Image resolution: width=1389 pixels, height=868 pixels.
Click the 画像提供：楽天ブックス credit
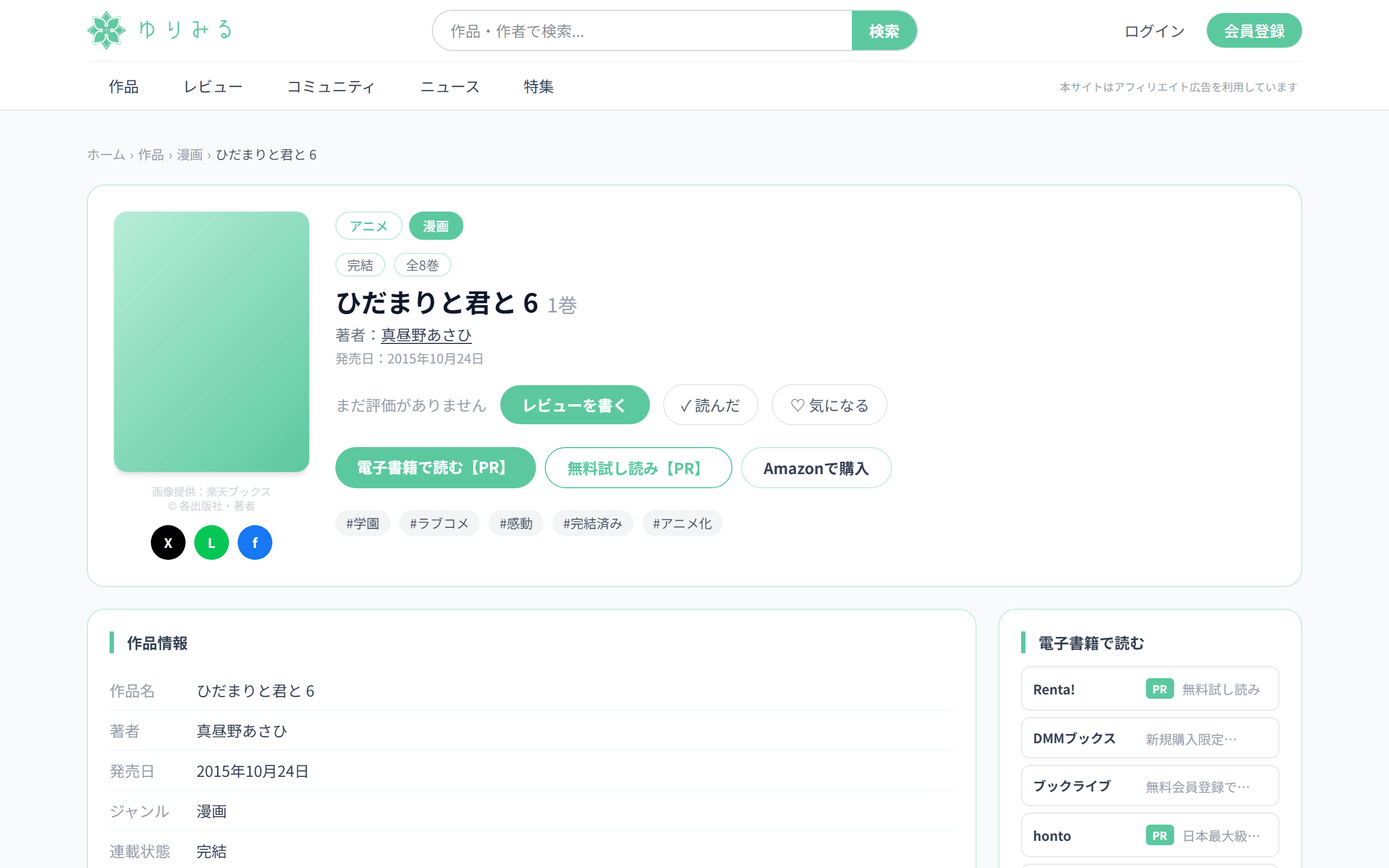pos(211,492)
